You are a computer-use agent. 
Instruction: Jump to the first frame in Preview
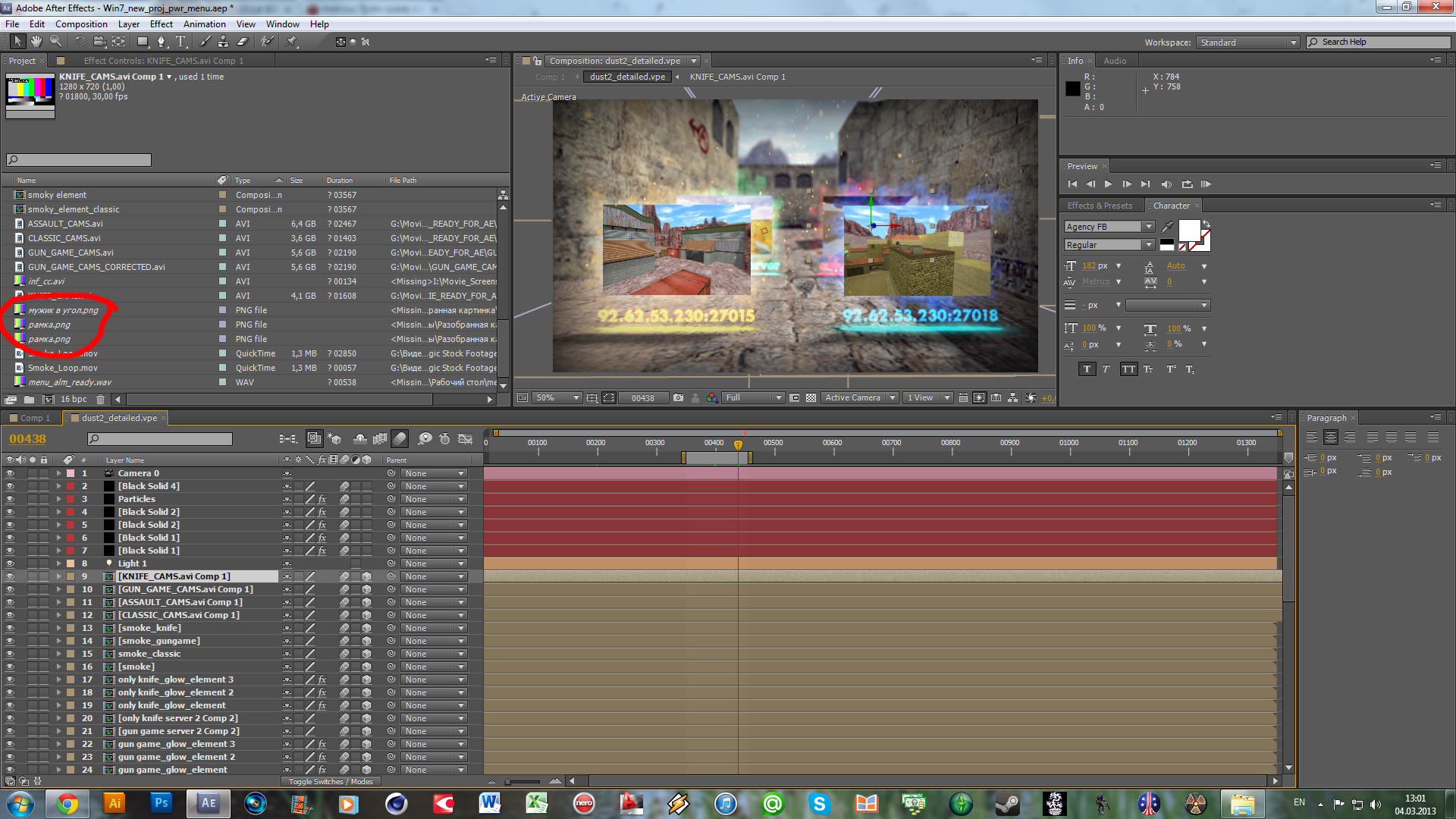pos(1072,184)
